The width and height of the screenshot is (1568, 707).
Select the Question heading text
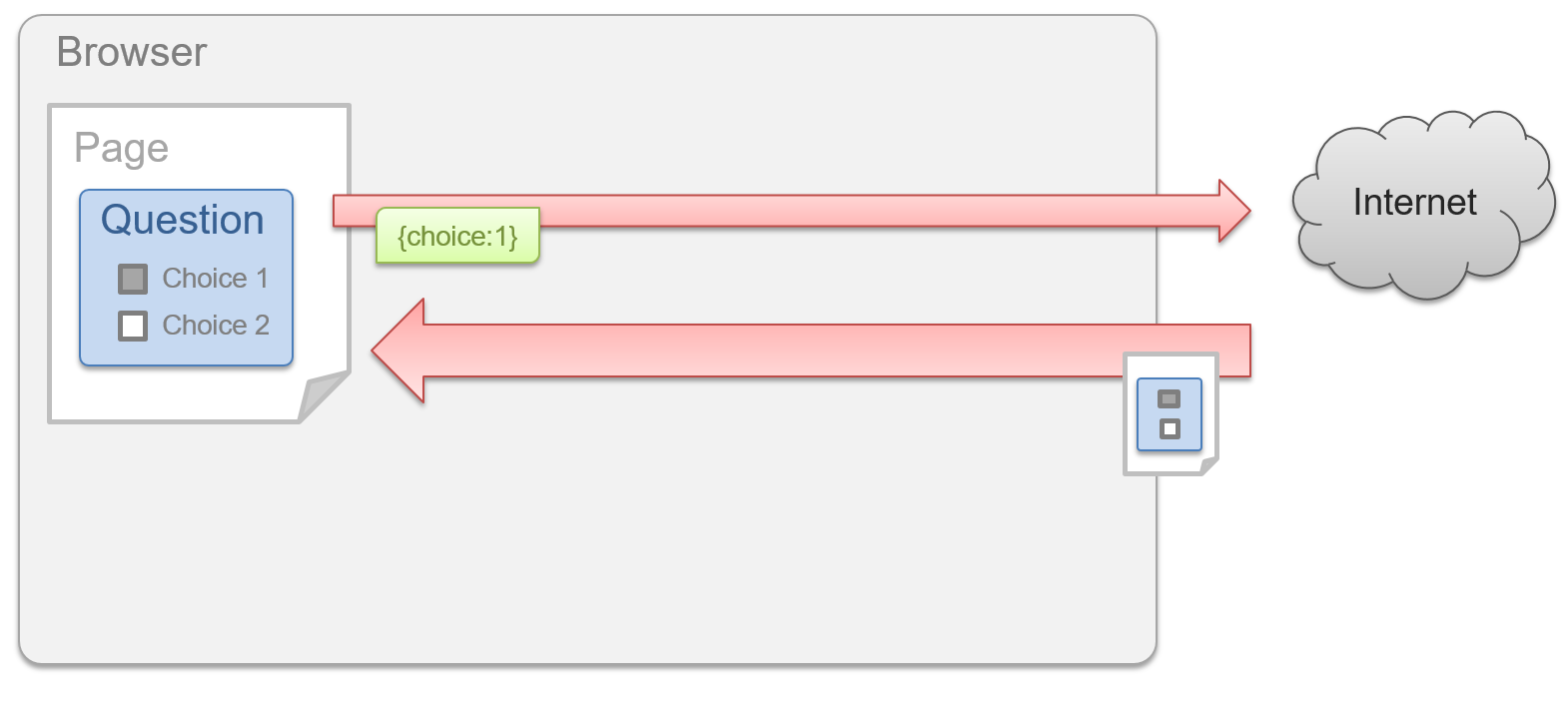point(183,220)
